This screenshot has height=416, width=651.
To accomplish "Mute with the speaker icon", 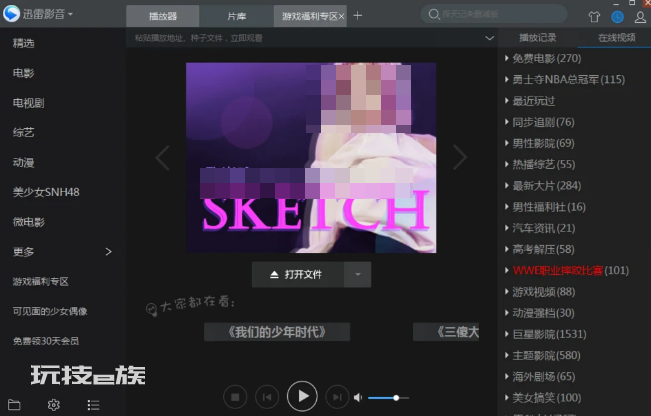I will pos(358,398).
